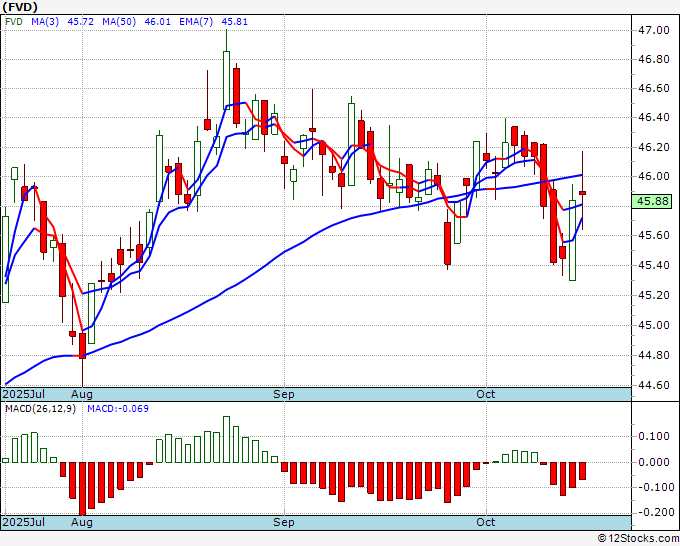Click the Oct label on MACD time axis
This screenshot has height=546, width=680.
486,523
